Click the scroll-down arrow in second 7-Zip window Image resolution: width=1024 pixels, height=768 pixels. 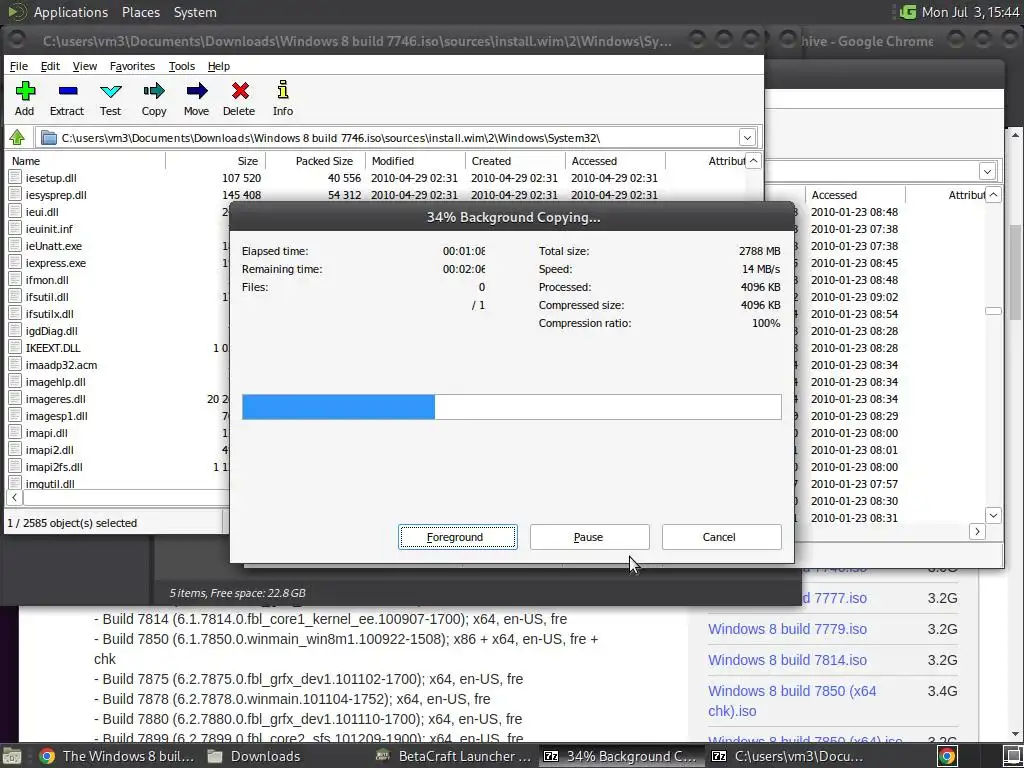993,515
